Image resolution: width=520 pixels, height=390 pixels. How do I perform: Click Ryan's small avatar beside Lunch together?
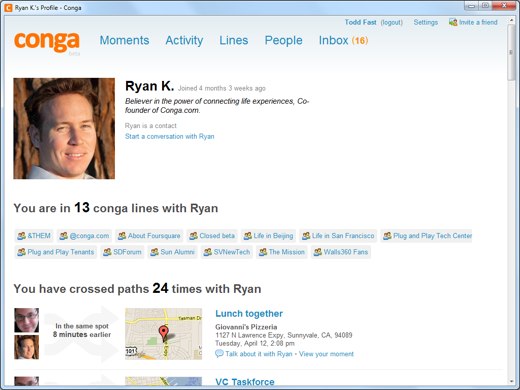click(27, 347)
